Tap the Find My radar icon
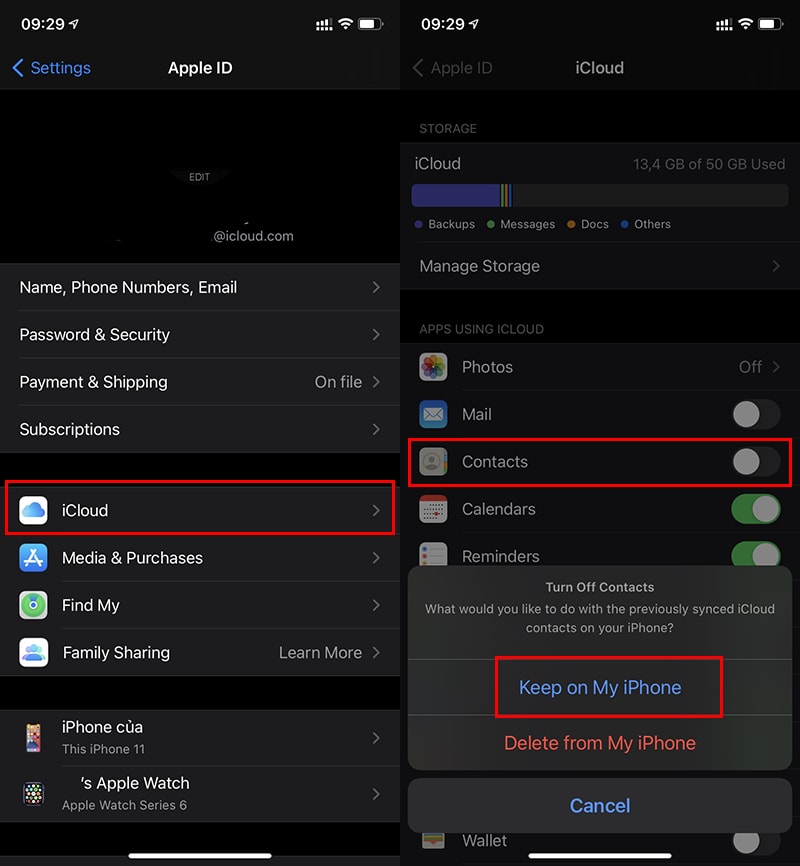Screen dimensions: 800x866 (x=33, y=605)
